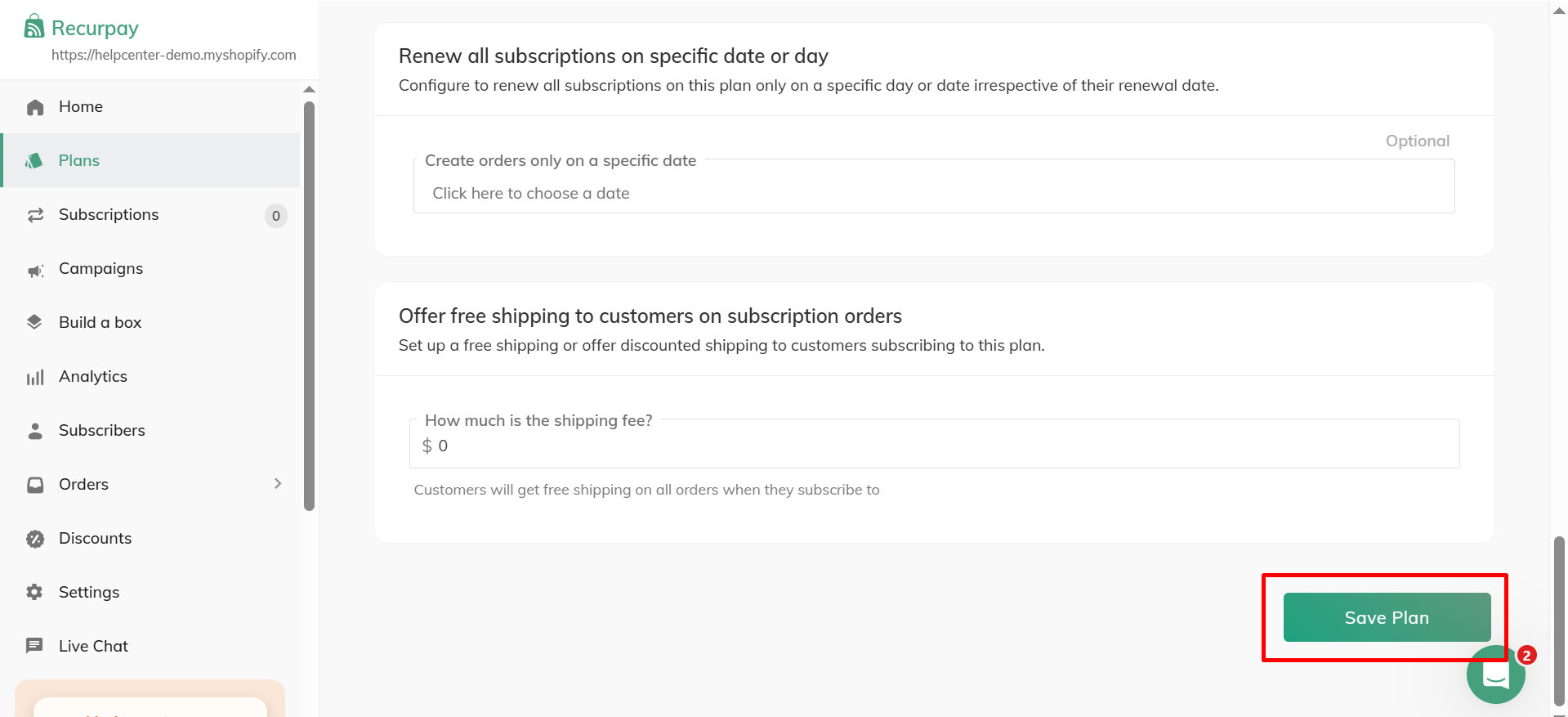Open Live Chat from sidebar
1568x717 pixels.
(93, 646)
